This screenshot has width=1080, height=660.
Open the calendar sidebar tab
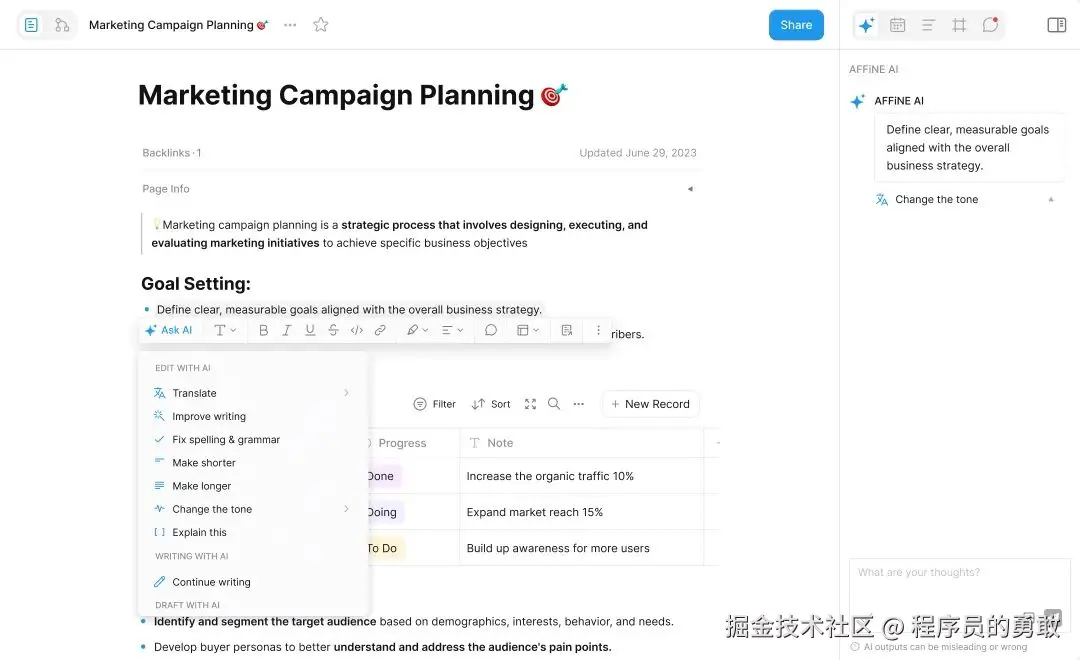coord(897,25)
